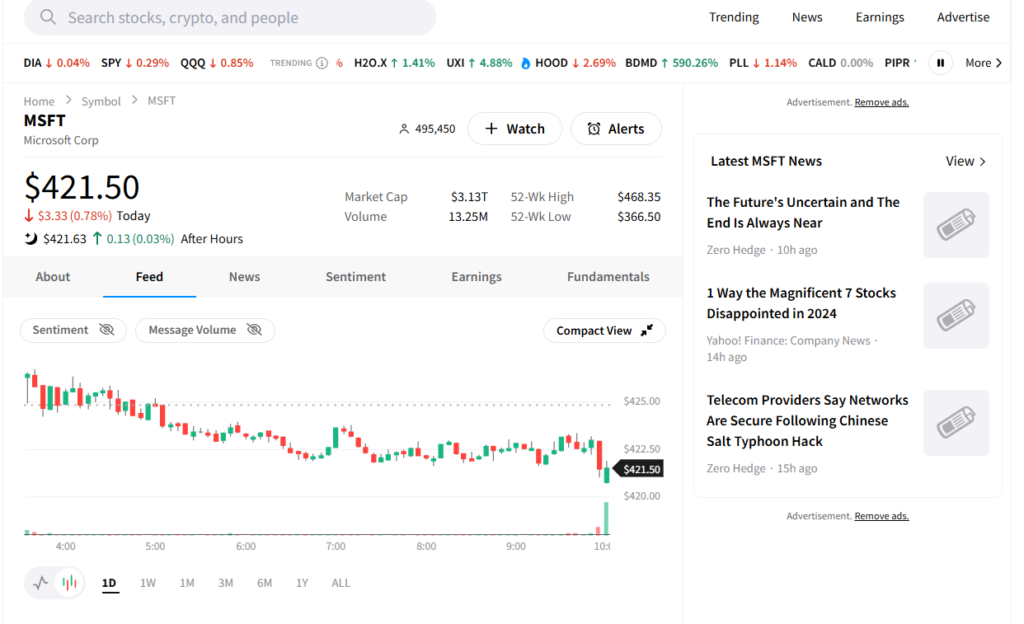This screenshot has width=1024, height=624.
Task: View all Latest MSFT News
Action: [x=965, y=161]
